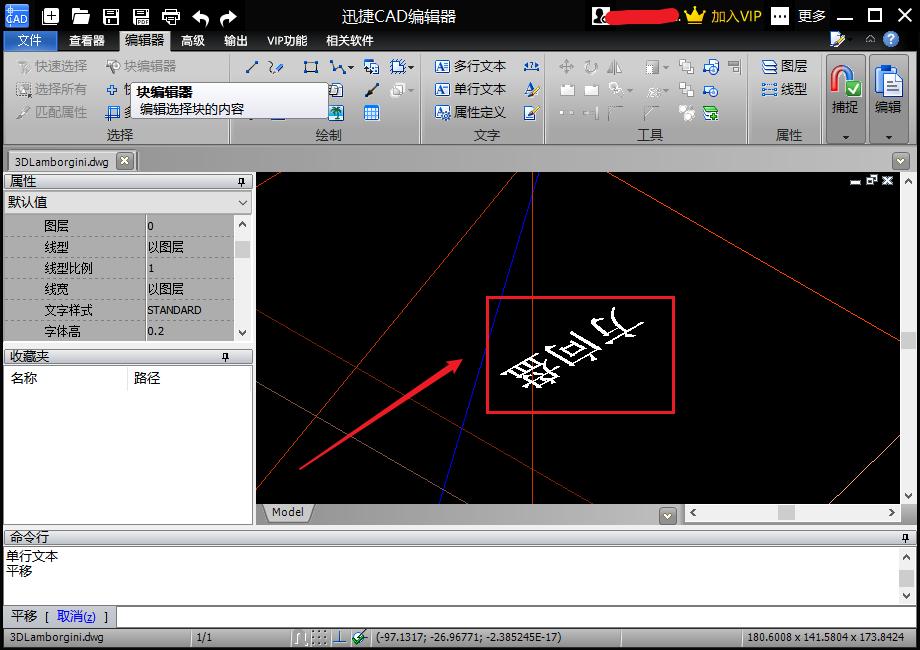
Task: Close the 3DLamborgini.dwg document tab
Action: click(x=124, y=161)
